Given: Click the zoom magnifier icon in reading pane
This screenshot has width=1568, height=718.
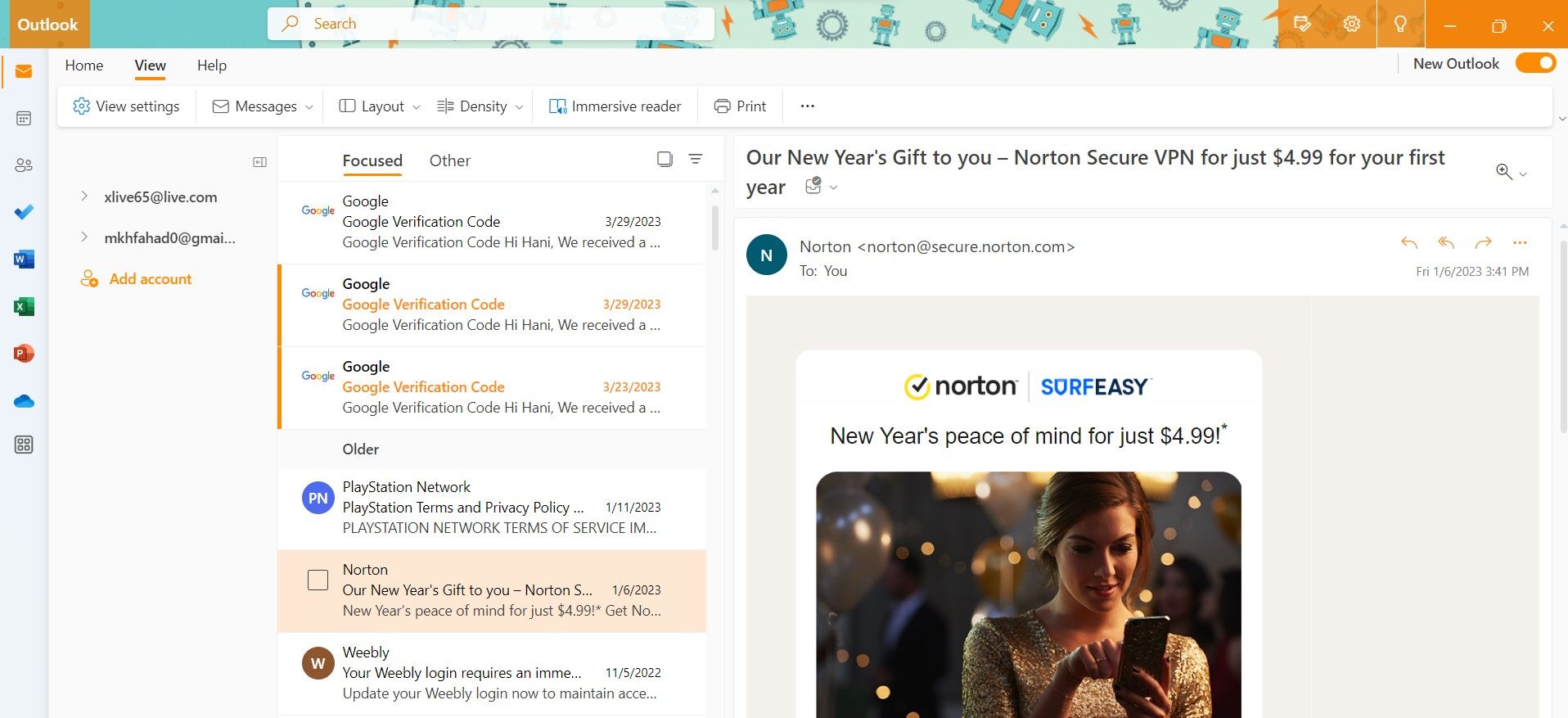Looking at the screenshot, I should click(1503, 172).
